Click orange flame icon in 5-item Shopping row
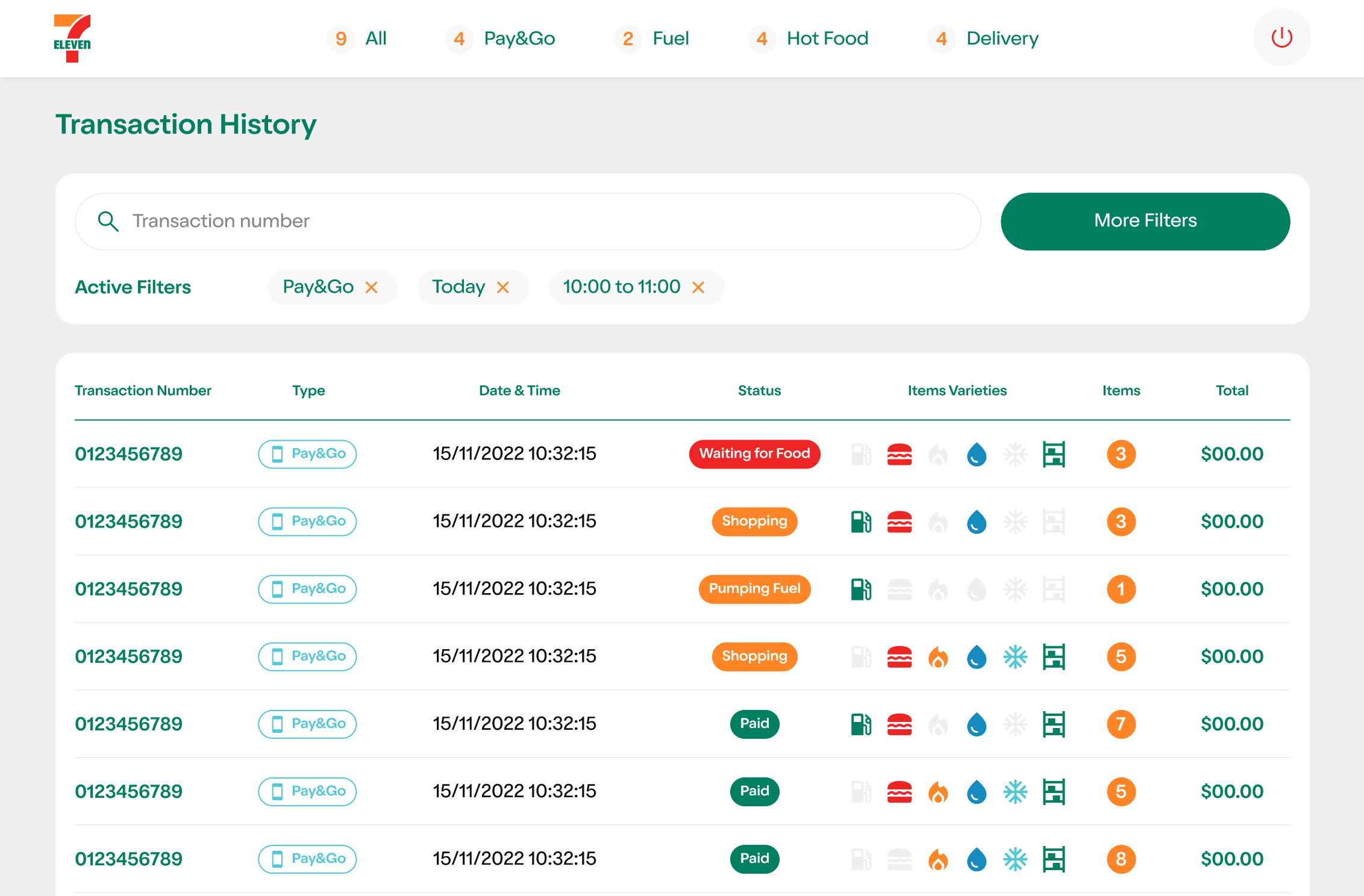 [938, 656]
